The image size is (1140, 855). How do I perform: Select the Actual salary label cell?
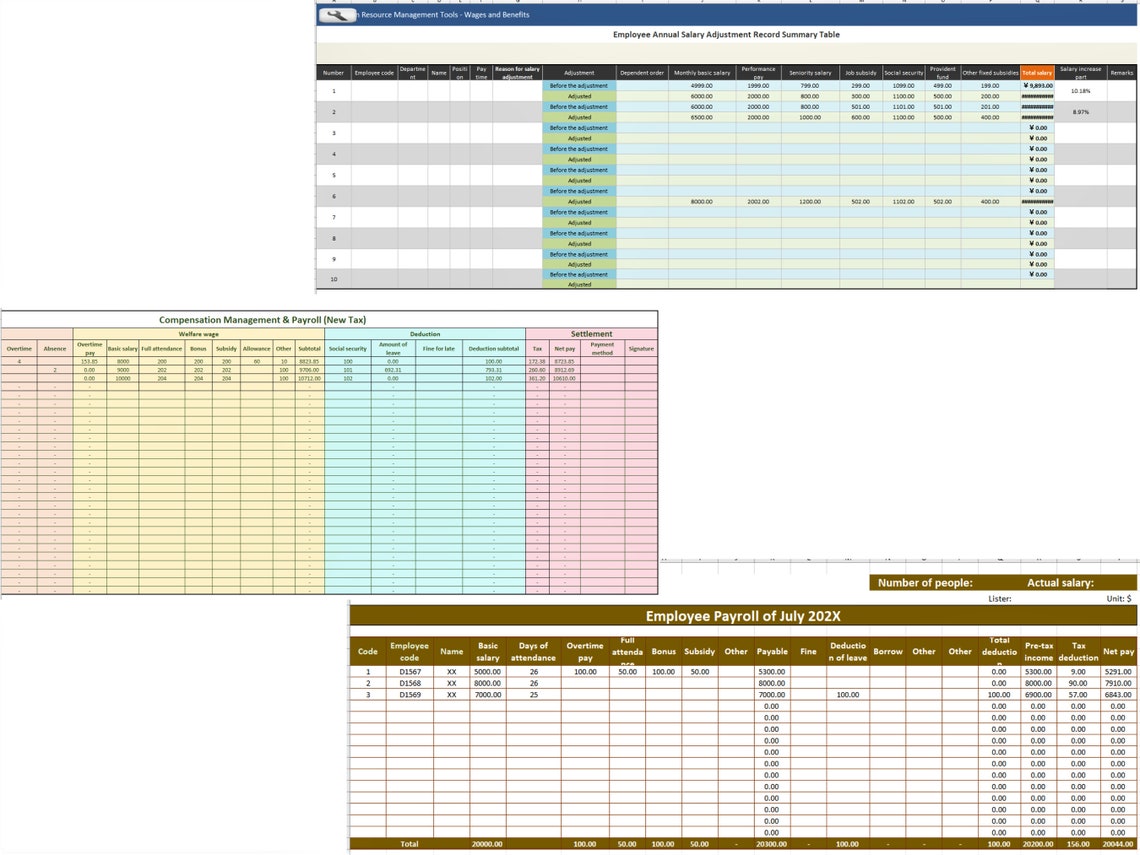pyautogui.click(x=1059, y=583)
